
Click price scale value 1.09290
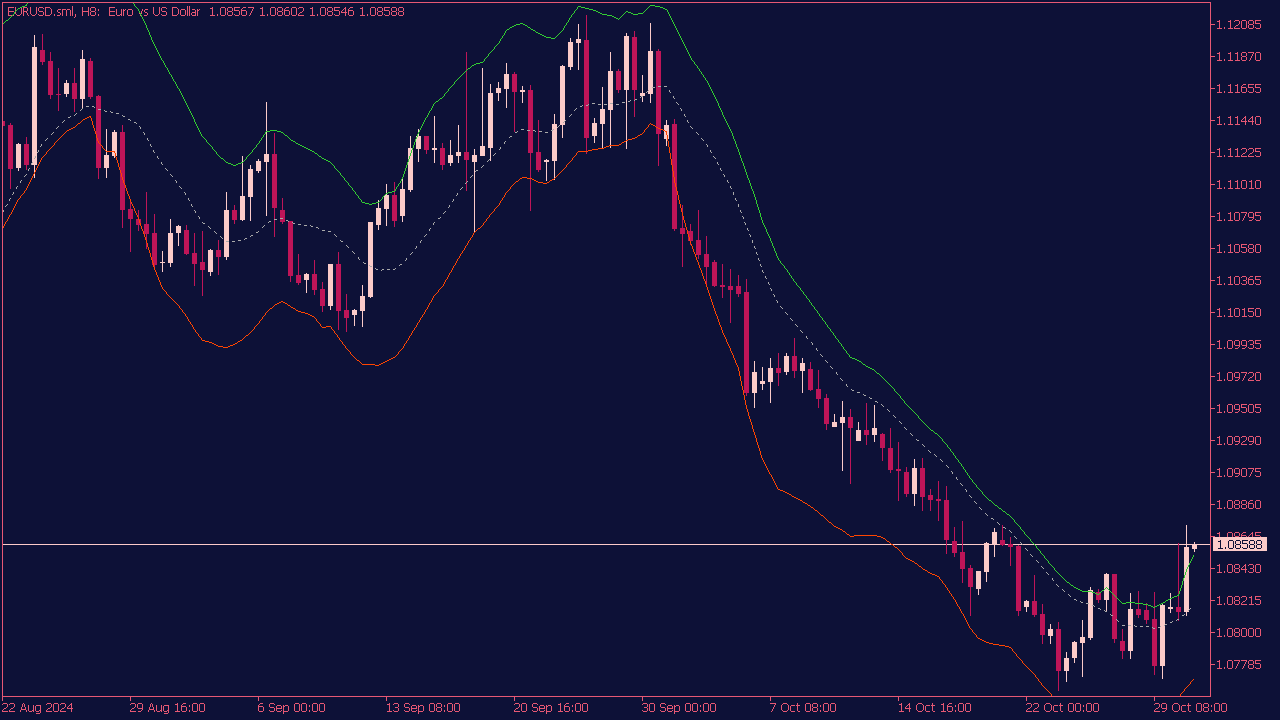[1240, 441]
